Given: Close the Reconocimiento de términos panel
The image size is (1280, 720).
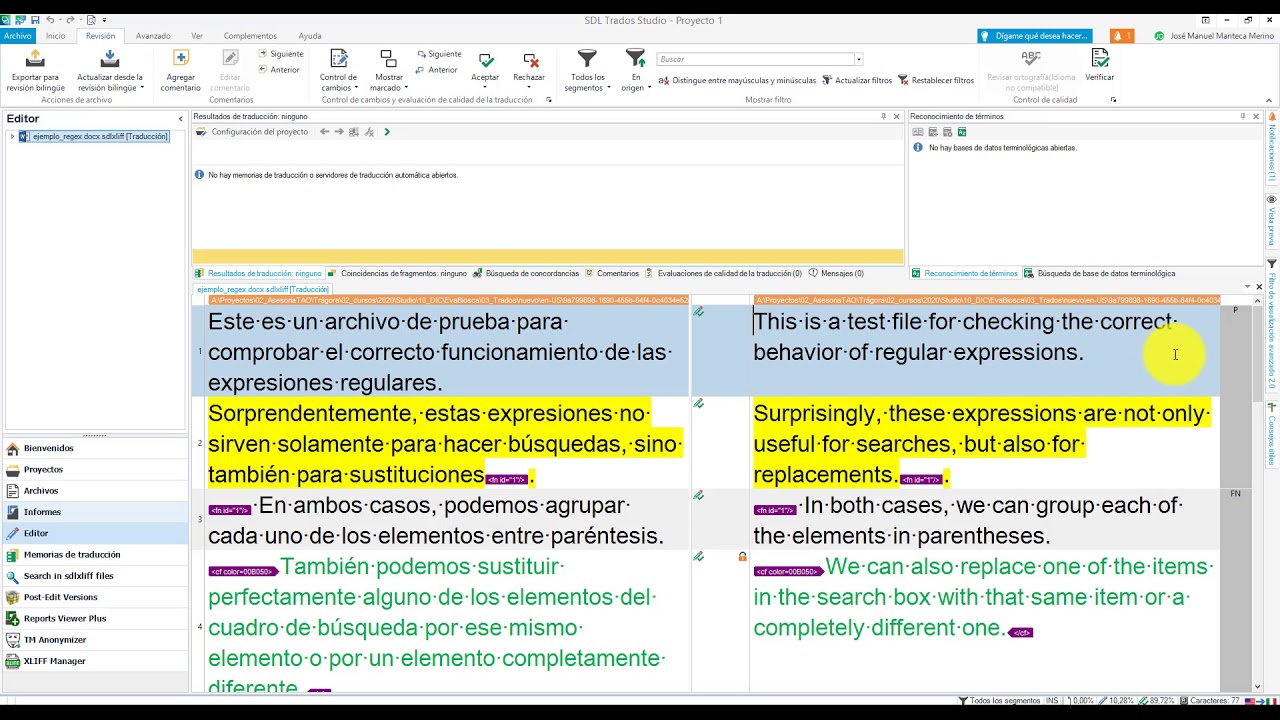Looking at the screenshot, I should point(1256,116).
